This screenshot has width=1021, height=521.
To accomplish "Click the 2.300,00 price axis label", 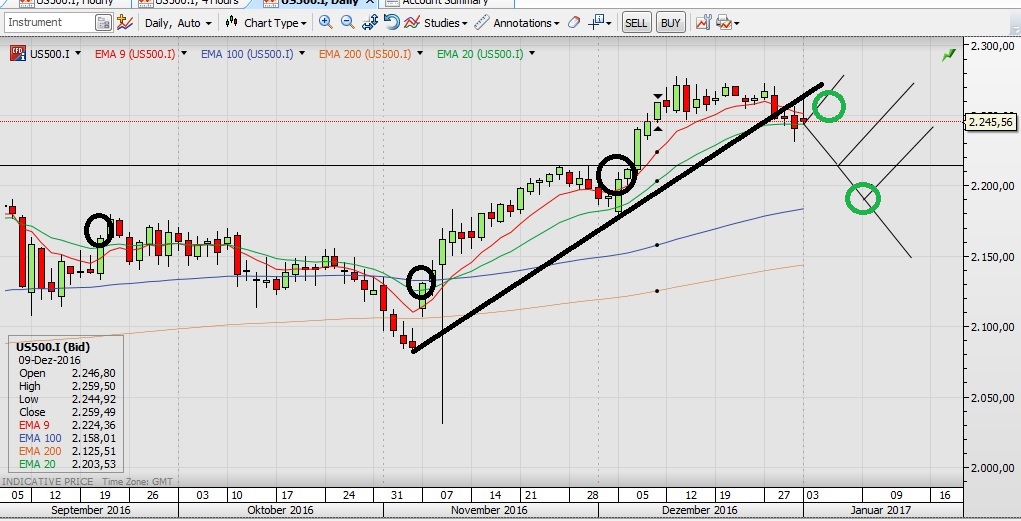I will click(x=992, y=46).
